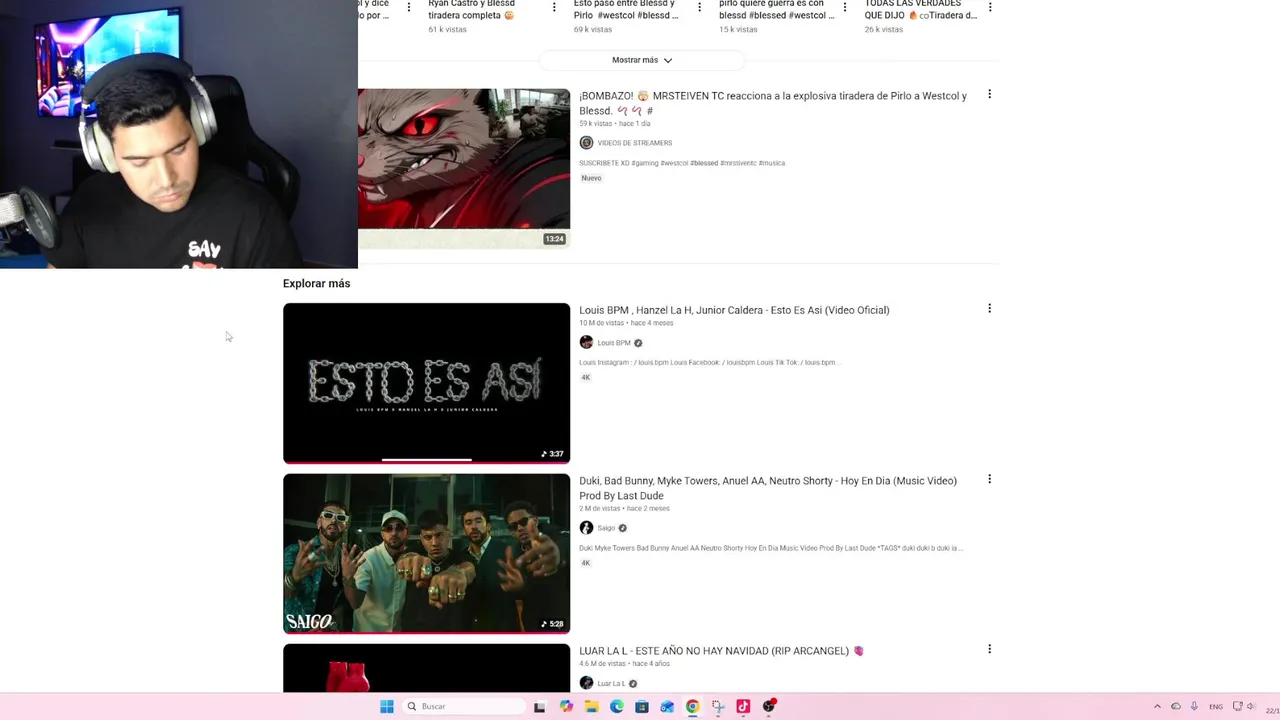The height and width of the screenshot is (720, 1280).
Task: Open options for Esto paso entre Blessd short
Action: pyautogui.click(x=699, y=7)
